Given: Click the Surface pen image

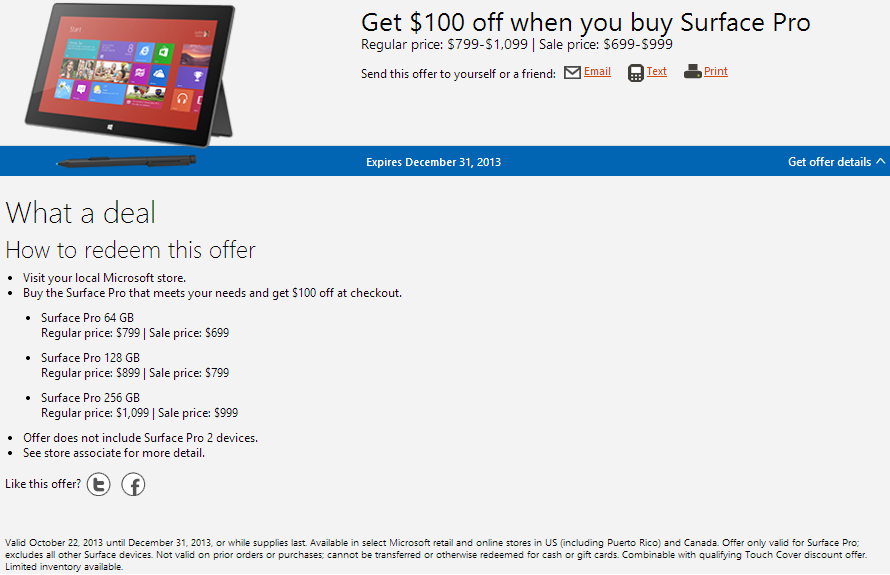Looking at the screenshot, I should [126, 161].
